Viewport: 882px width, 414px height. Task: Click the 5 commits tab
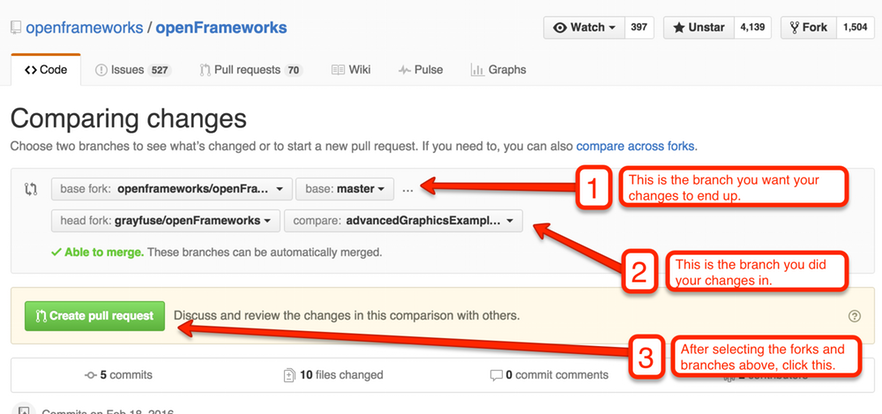pyautogui.click(x=118, y=375)
